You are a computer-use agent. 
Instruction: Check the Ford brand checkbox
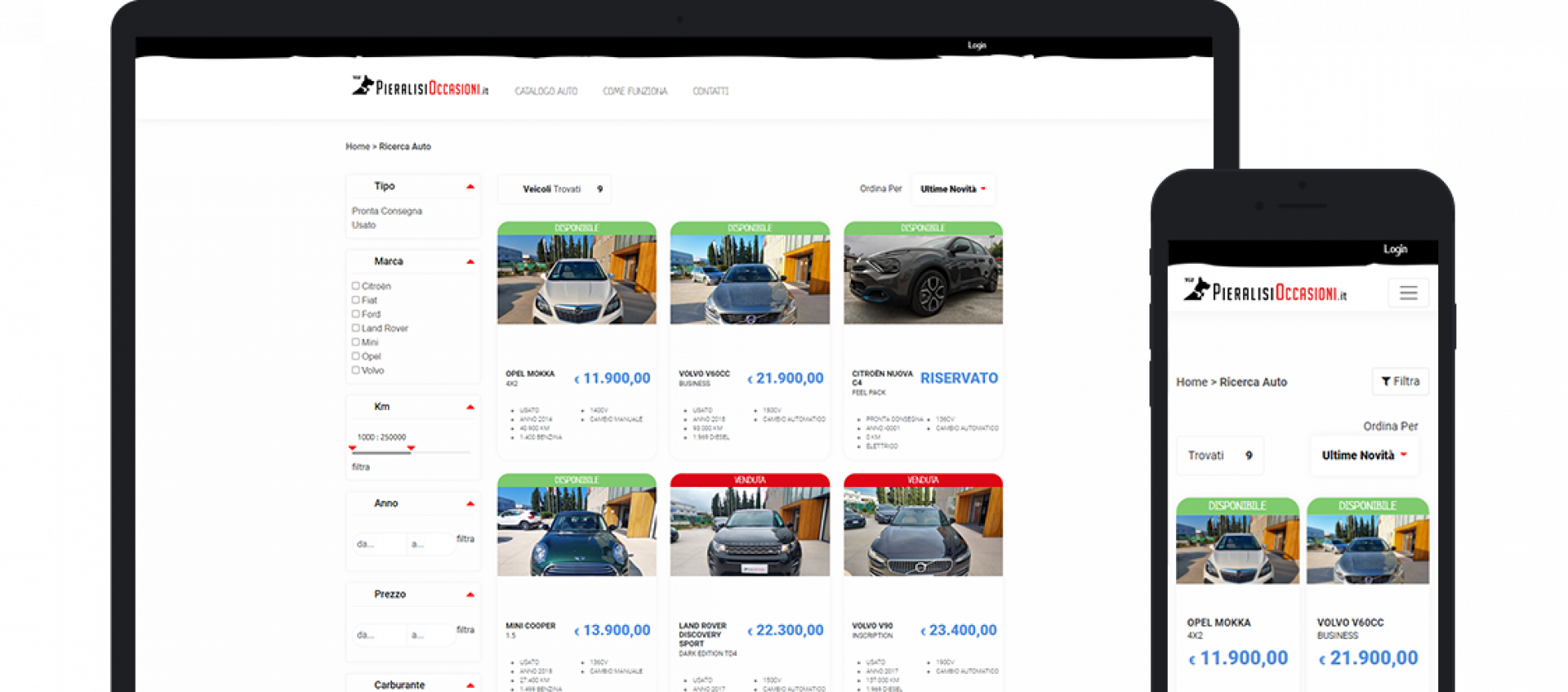click(x=355, y=314)
